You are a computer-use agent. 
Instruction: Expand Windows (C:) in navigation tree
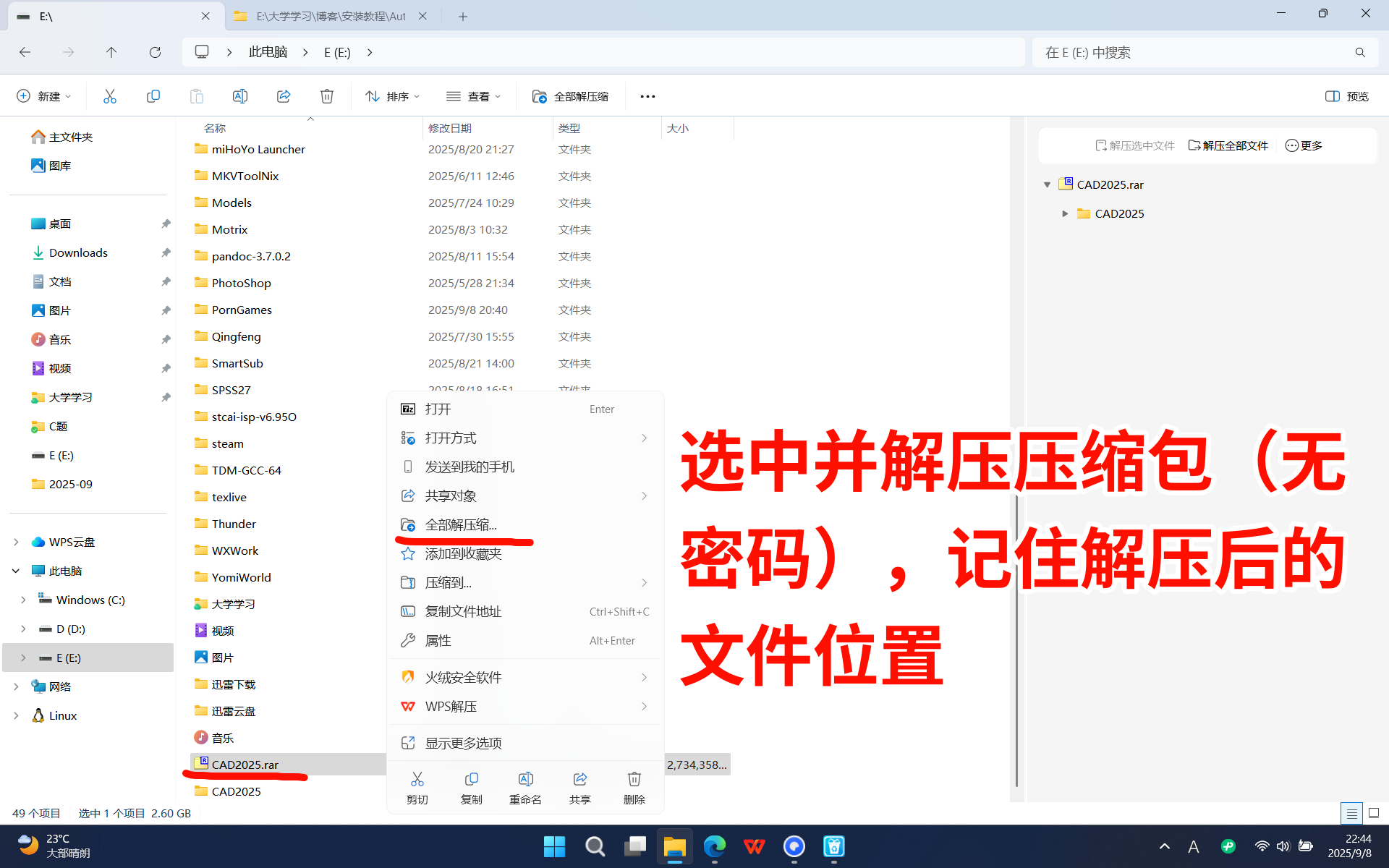[23, 600]
